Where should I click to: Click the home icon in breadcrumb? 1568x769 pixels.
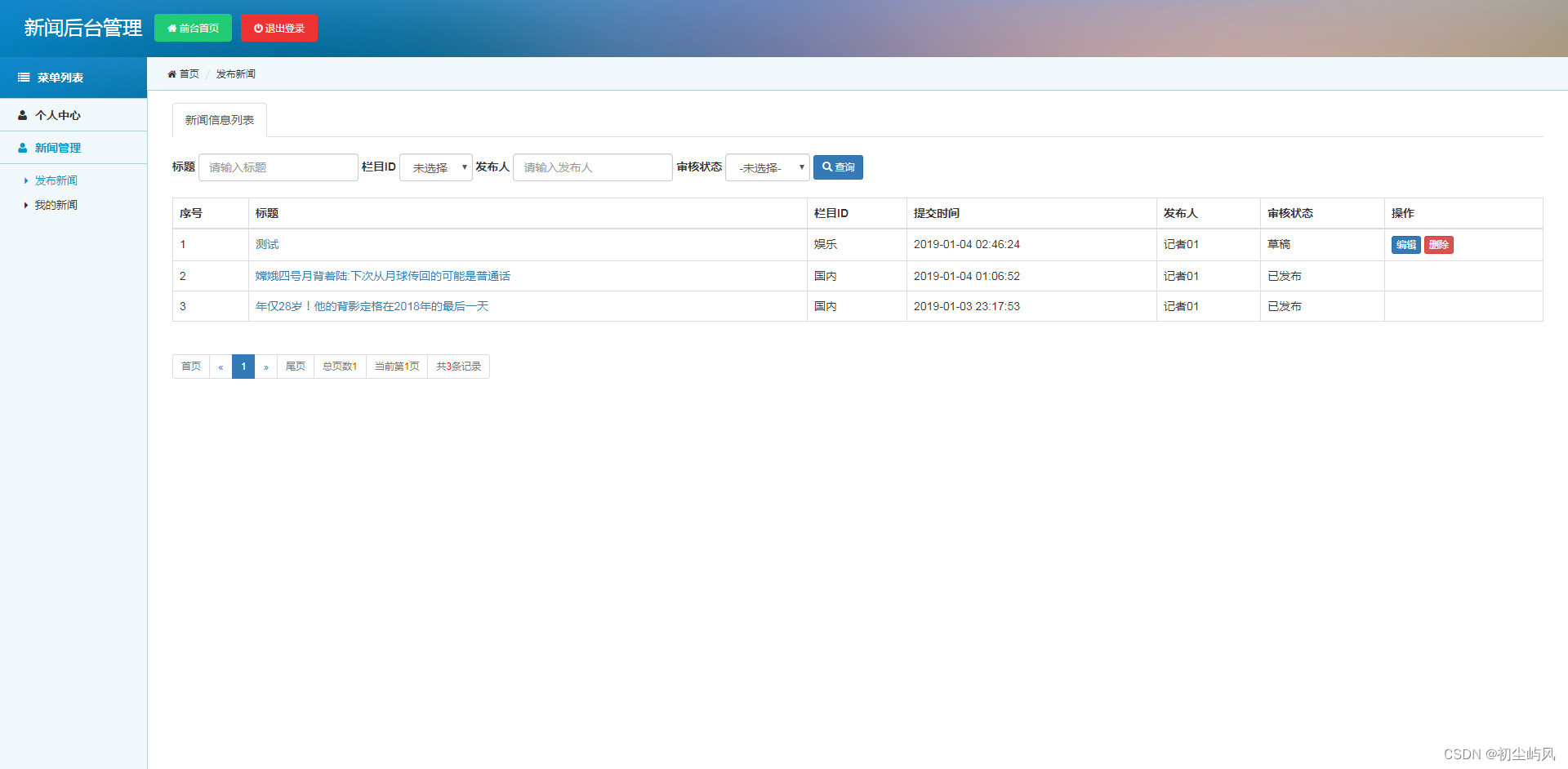171,74
